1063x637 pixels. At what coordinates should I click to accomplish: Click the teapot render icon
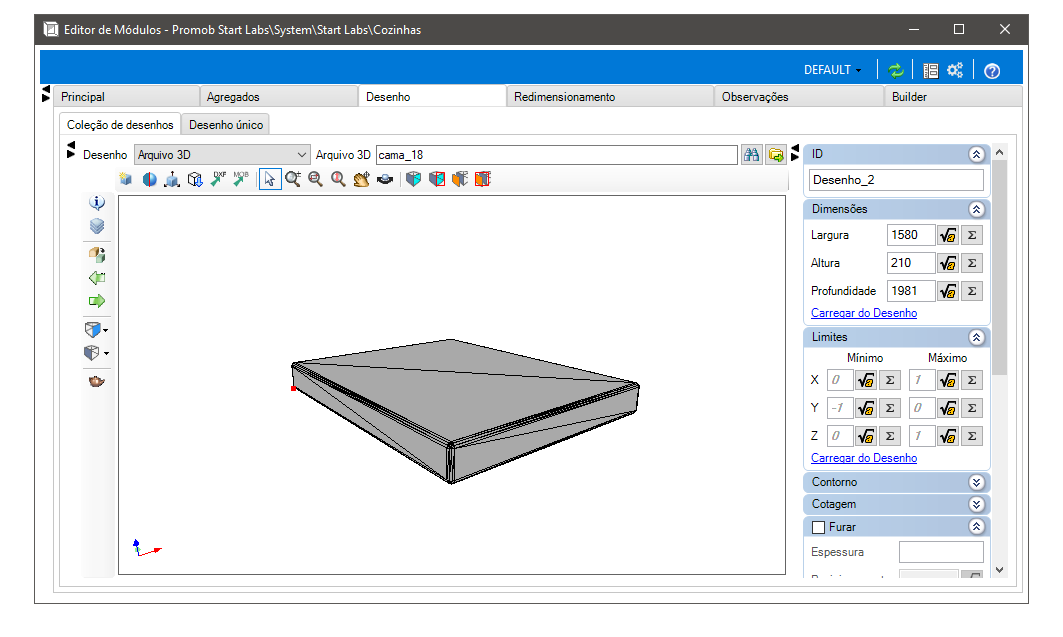97,382
